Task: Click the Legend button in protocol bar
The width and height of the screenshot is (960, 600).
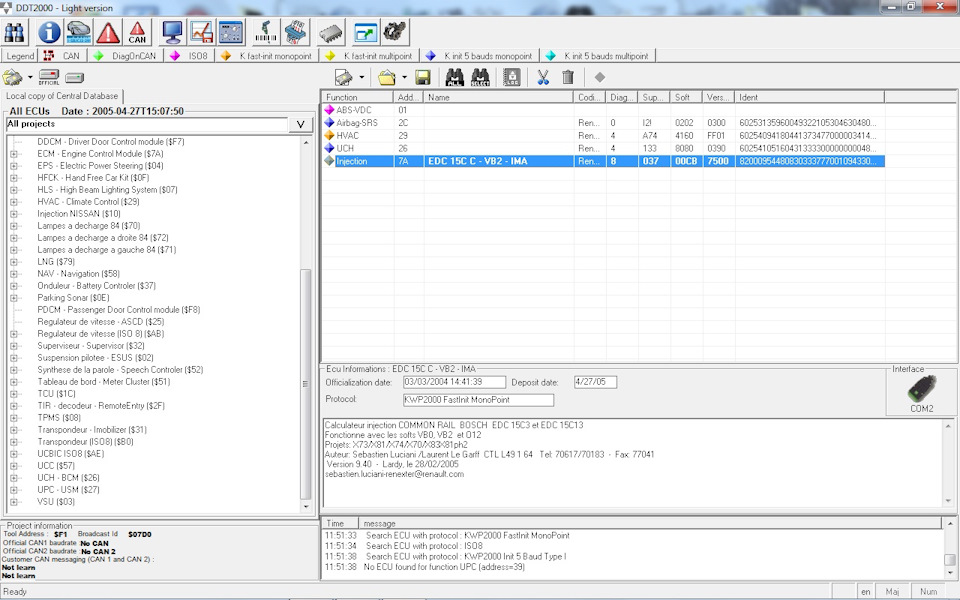Action: pos(20,56)
